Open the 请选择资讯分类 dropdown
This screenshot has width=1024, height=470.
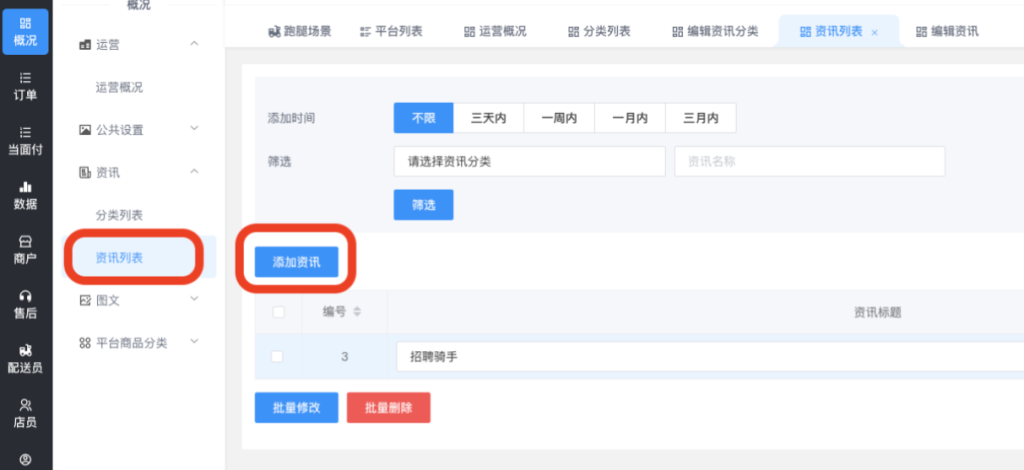point(529,161)
